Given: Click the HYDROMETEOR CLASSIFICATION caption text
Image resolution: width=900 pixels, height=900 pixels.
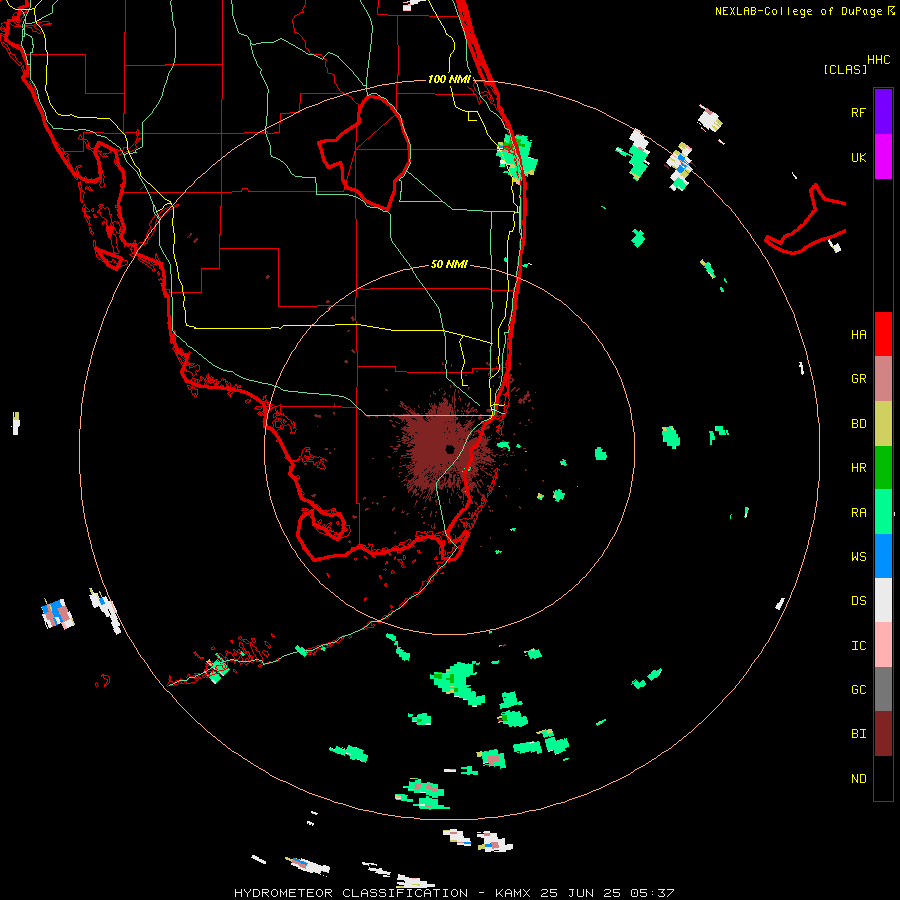Looking at the screenshot, I should [x=351, y=893].
